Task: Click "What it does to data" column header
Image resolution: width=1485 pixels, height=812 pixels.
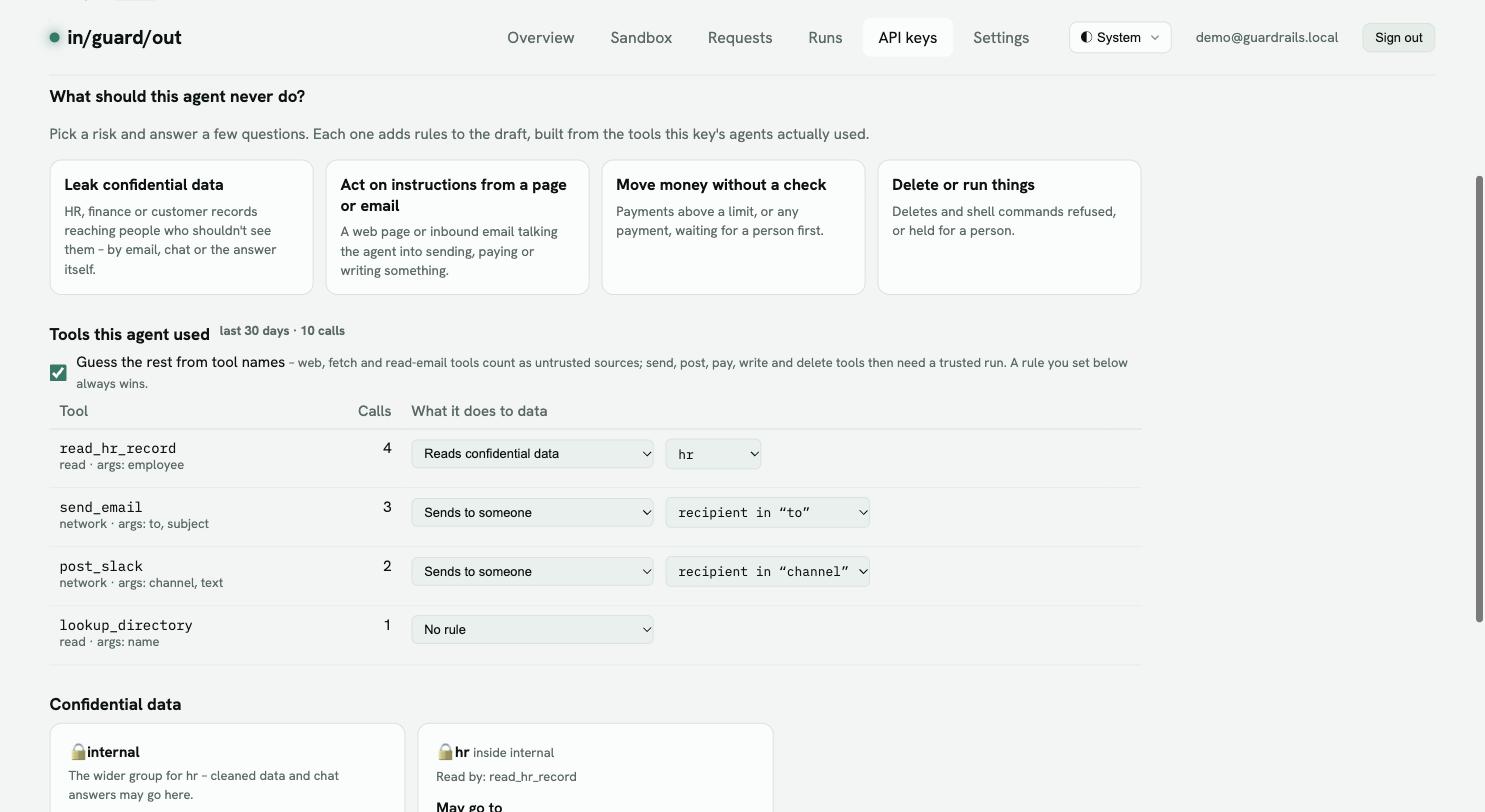Action: (x=479, y=411)
